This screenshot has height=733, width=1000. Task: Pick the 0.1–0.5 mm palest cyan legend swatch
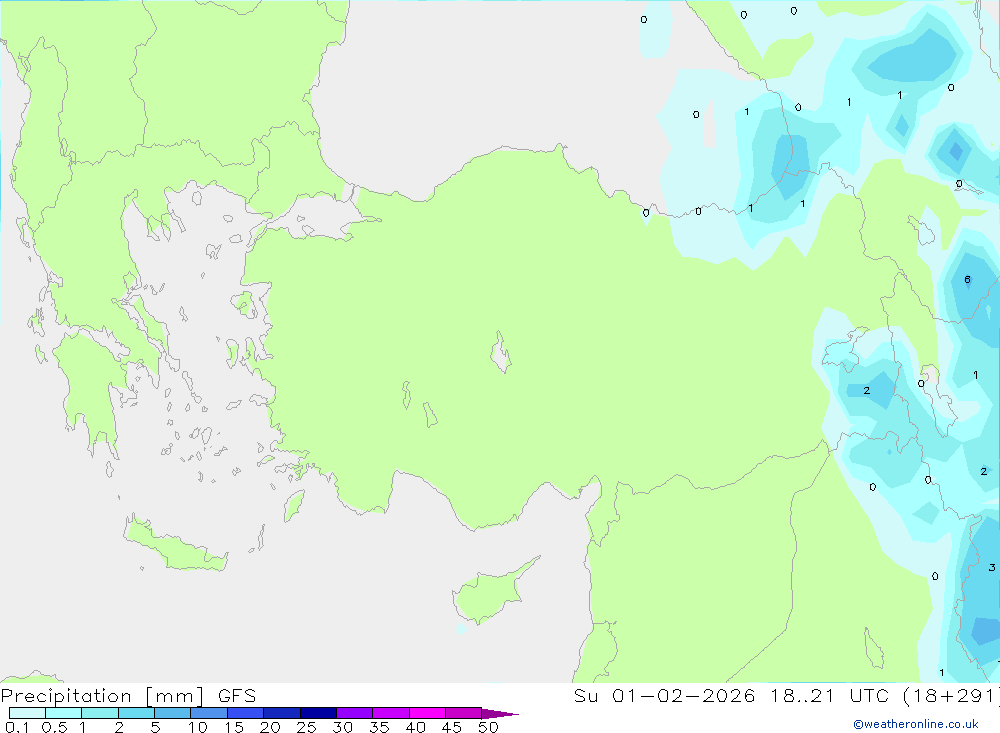[27, 713]
